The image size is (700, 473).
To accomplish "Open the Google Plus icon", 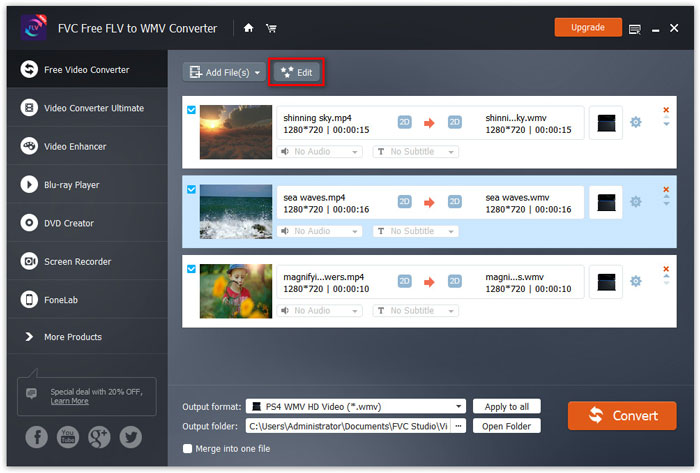I will click(x=99, y=436).
